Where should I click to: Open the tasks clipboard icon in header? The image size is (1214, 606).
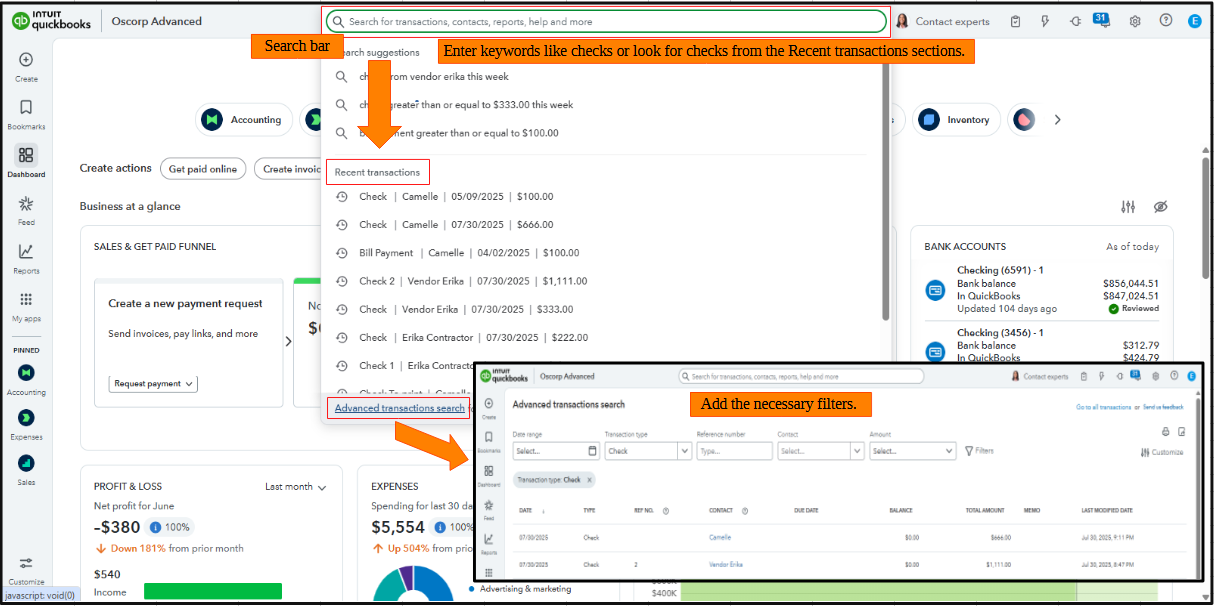pyautogui.click(x=1016, y=21)
